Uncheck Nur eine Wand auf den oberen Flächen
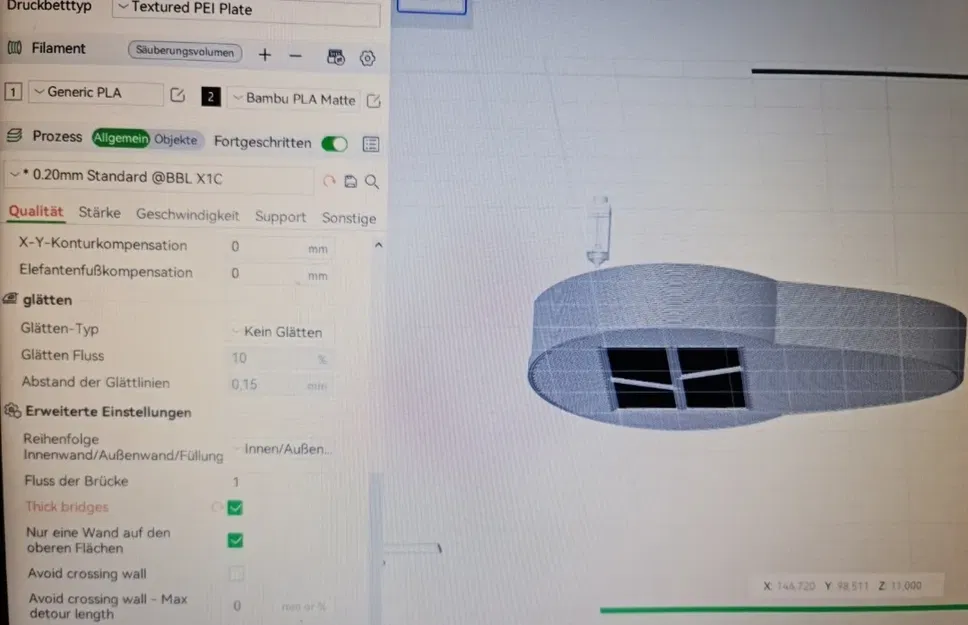 tap(235, 540)
